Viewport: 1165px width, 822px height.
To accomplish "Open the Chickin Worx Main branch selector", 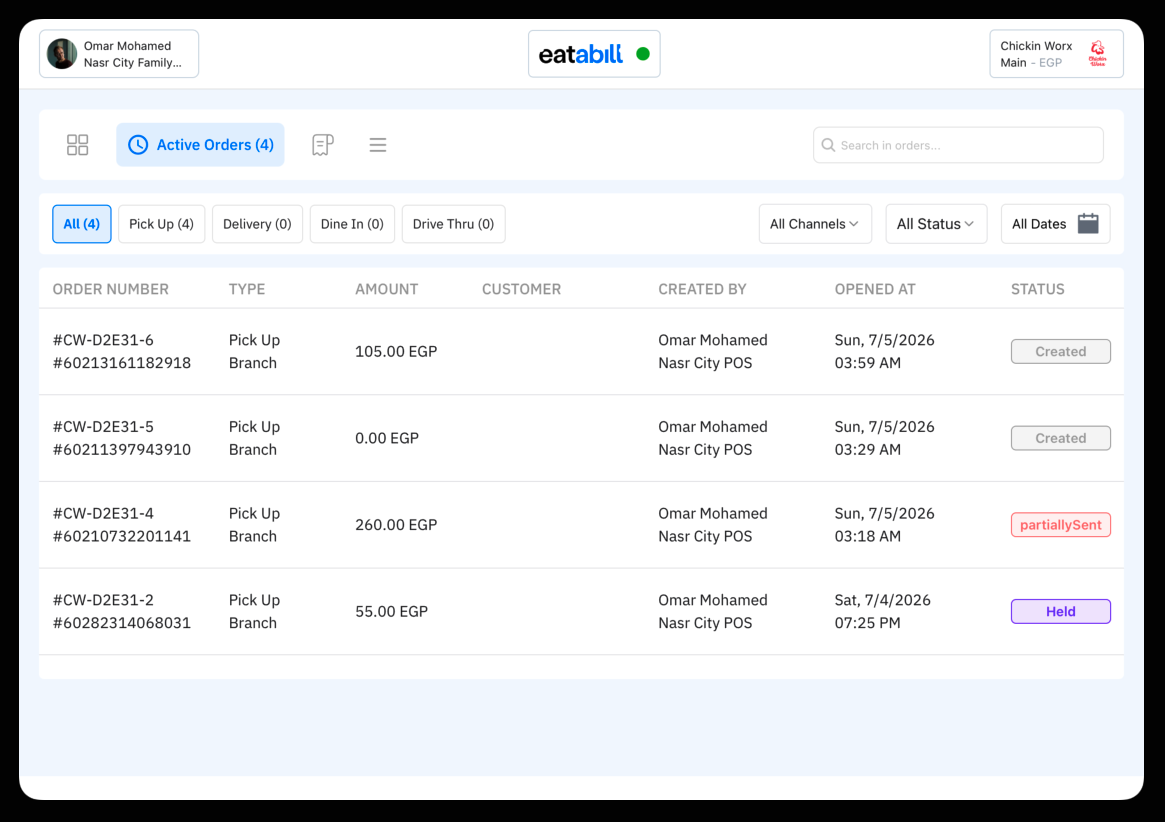I will tap(1056, 54).
